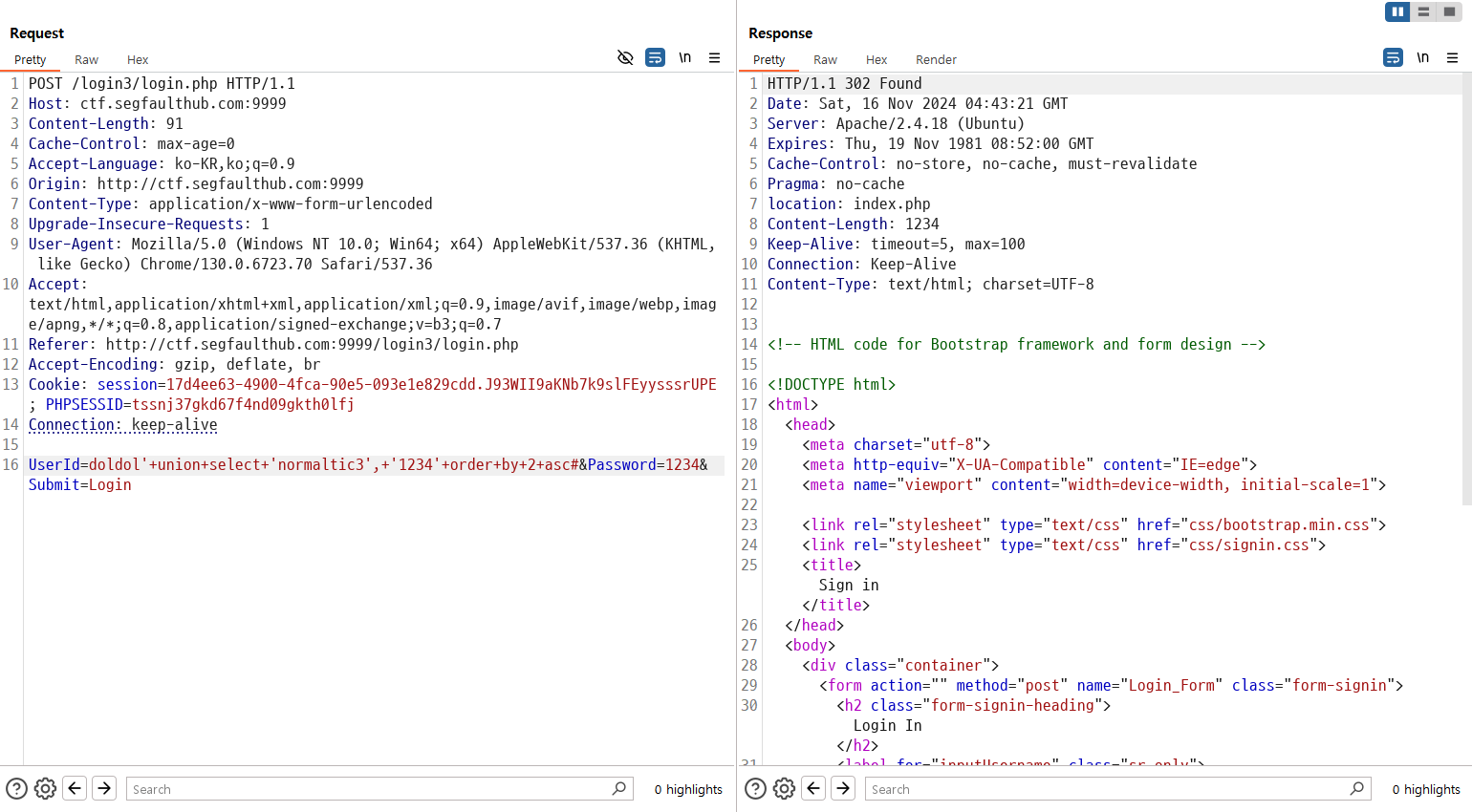Screen dimensions: 1472x812
Task: Click the Request panel title
Action: click(x=36, y=32)
